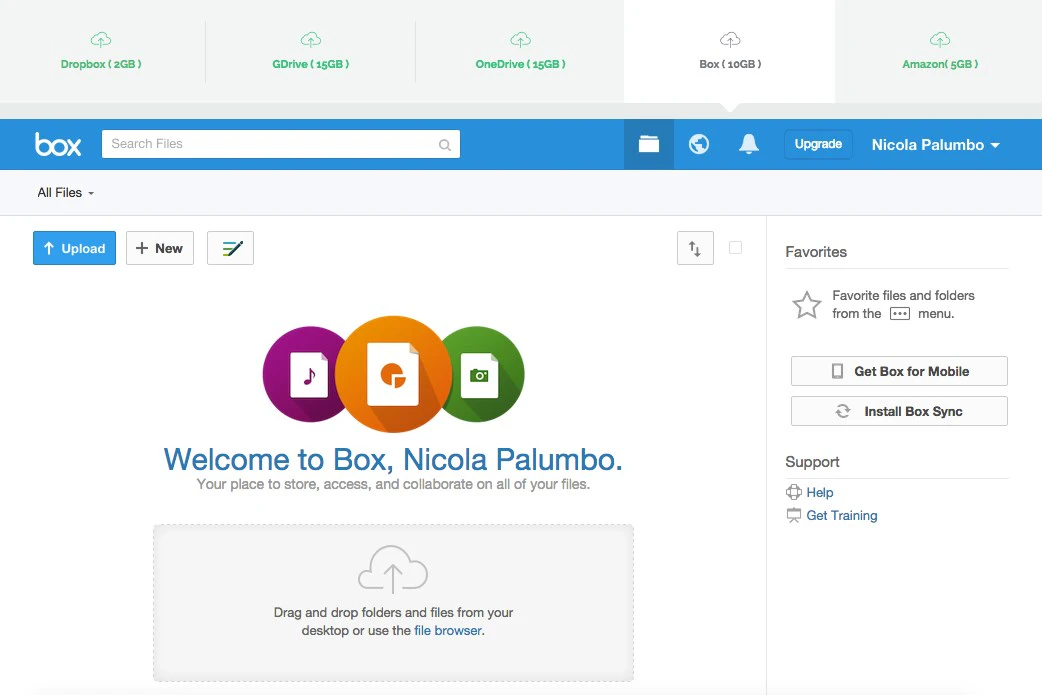Screen dimensions: 1042x695
Task: Click the sort arrows button
Action: click(695, 248)
